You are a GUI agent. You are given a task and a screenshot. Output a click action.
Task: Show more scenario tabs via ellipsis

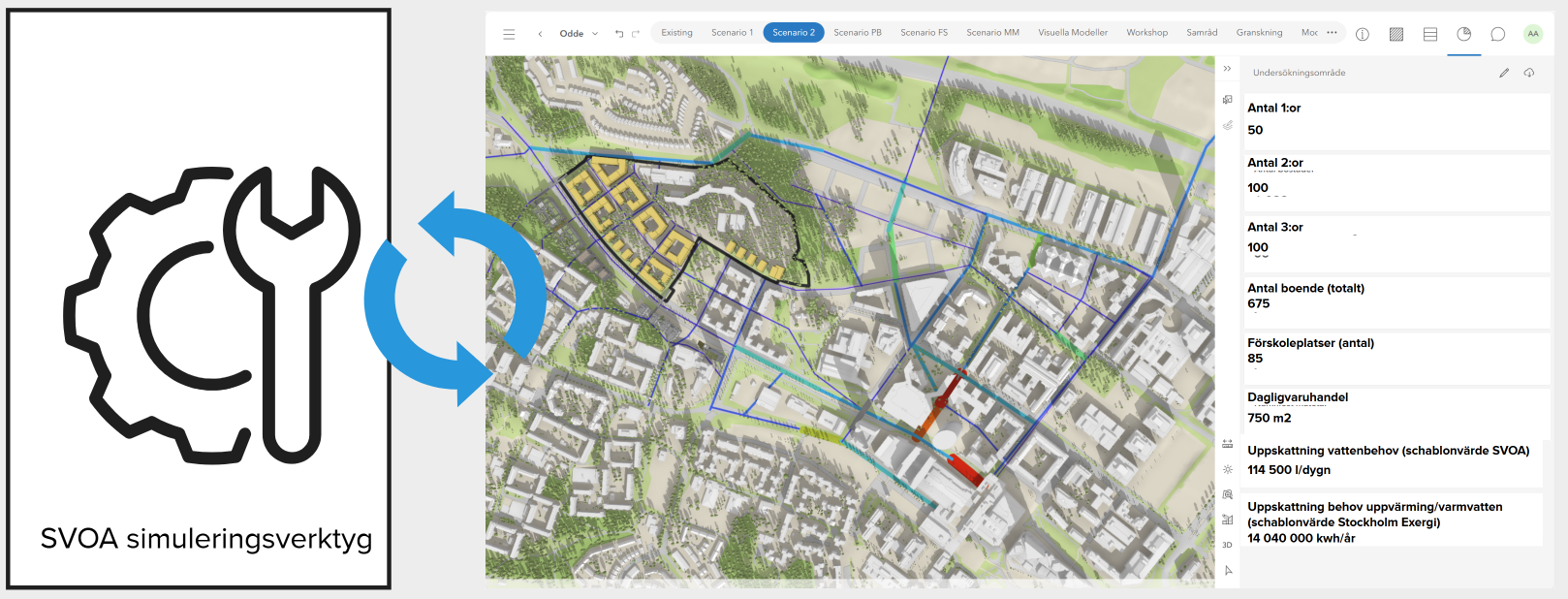tap(1333, 33)
